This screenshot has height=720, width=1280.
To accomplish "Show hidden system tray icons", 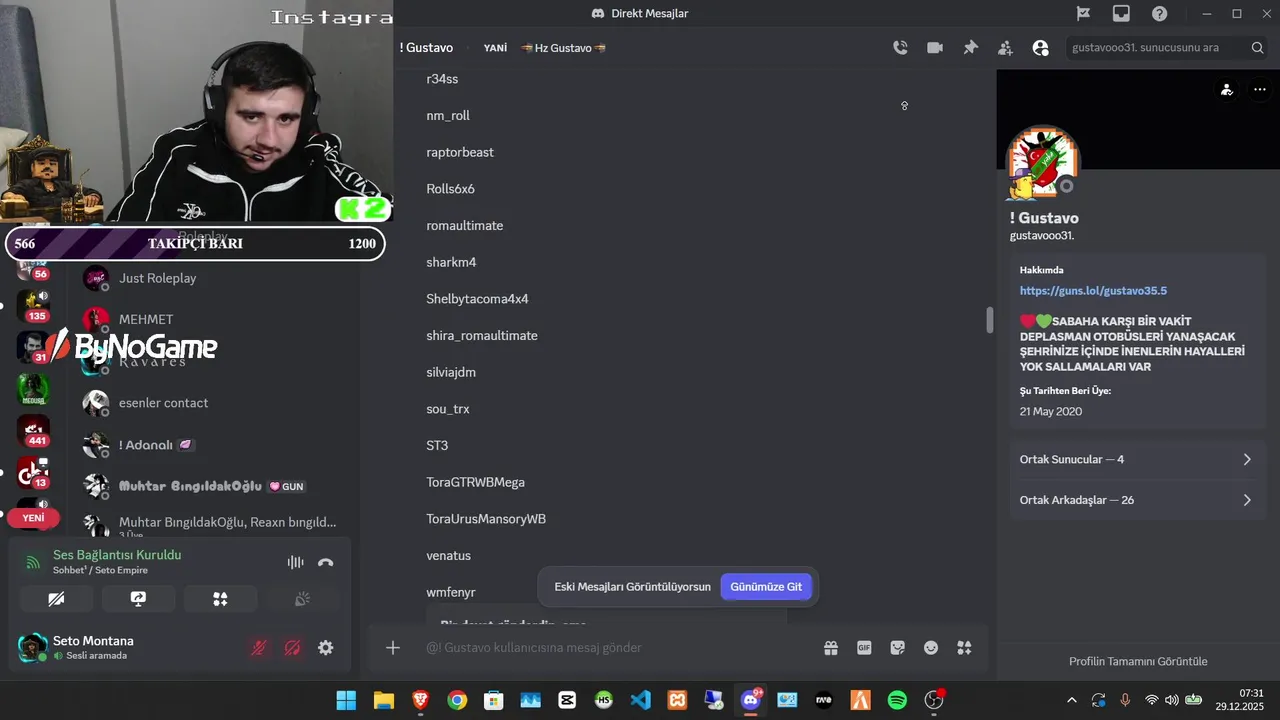I will click(1072, 700).
